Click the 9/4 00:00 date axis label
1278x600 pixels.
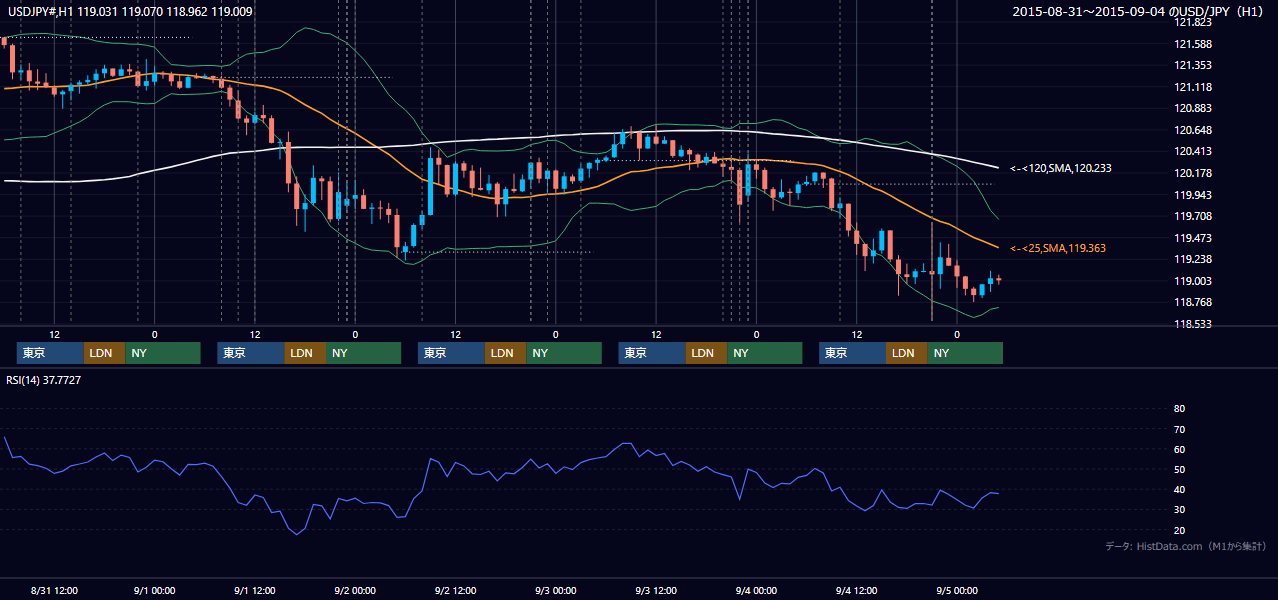[756, 590]
